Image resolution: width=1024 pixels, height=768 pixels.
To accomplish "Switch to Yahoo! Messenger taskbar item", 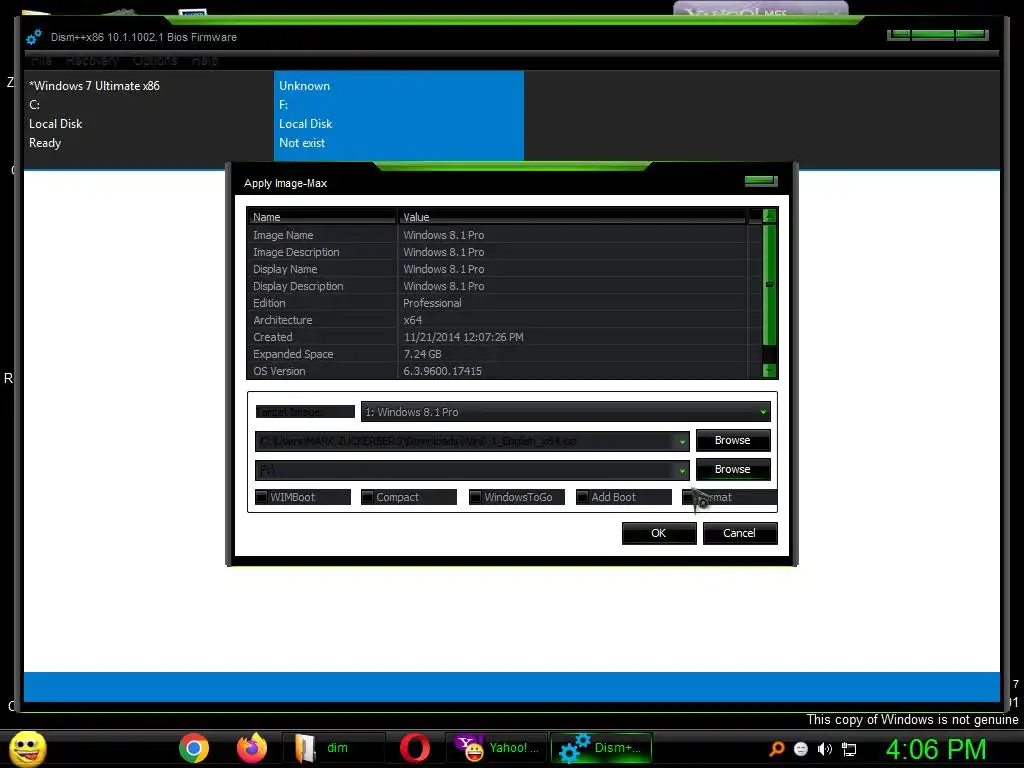I will [496, 748].
